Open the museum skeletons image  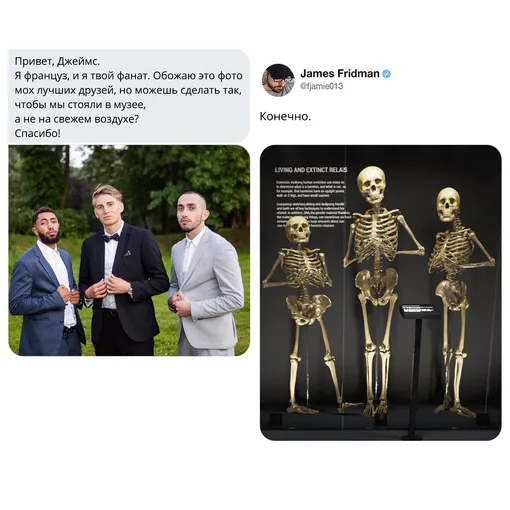pyautogui.click(x=381, y=292)
